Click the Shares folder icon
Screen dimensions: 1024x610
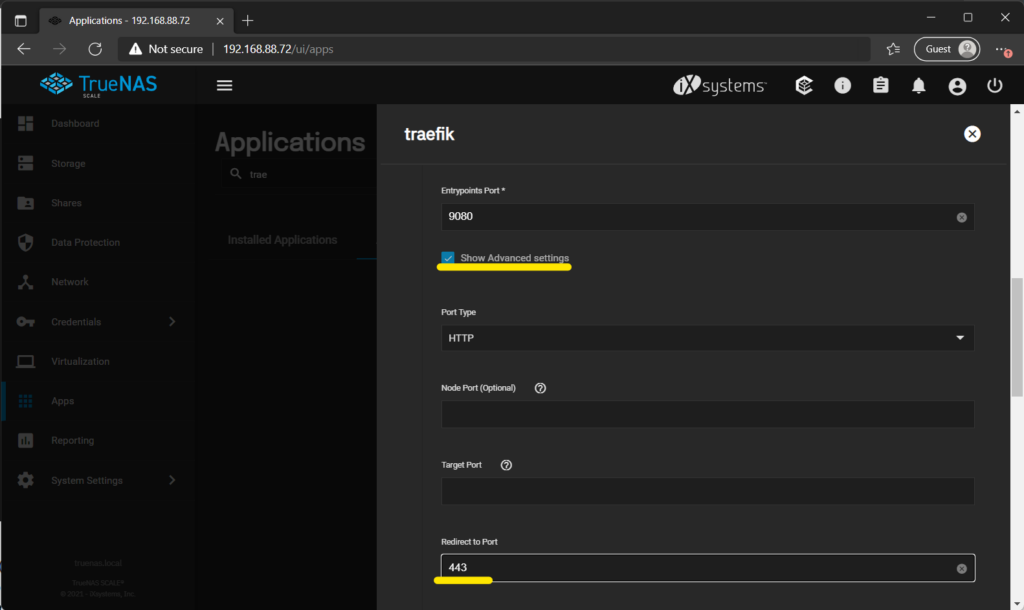[25, 203]
